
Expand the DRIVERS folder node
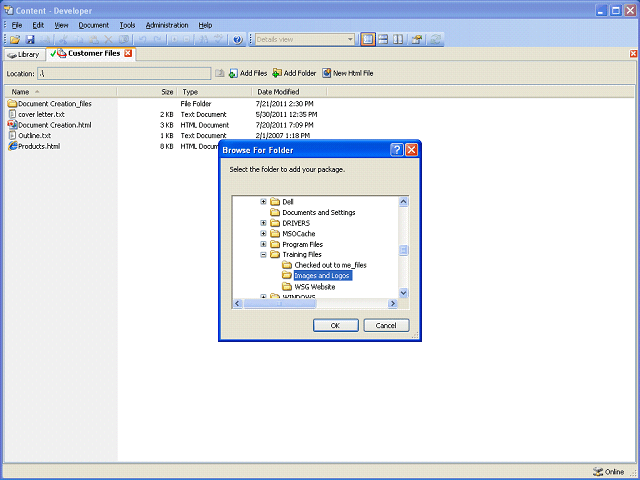pyautogui.click(x=263, y=223)
